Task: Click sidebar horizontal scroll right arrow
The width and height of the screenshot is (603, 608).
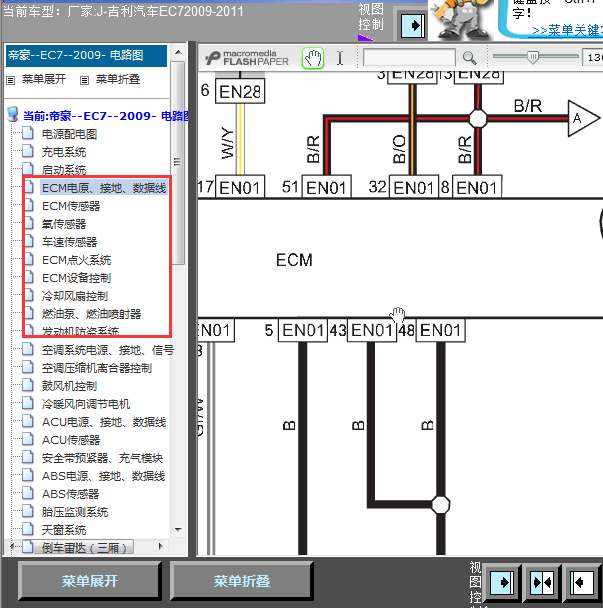Action: pos(161,547)
